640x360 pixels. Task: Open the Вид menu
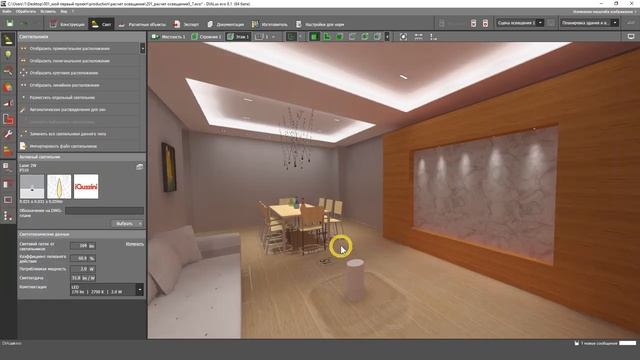pyautogui.click(x=64, y=11)
